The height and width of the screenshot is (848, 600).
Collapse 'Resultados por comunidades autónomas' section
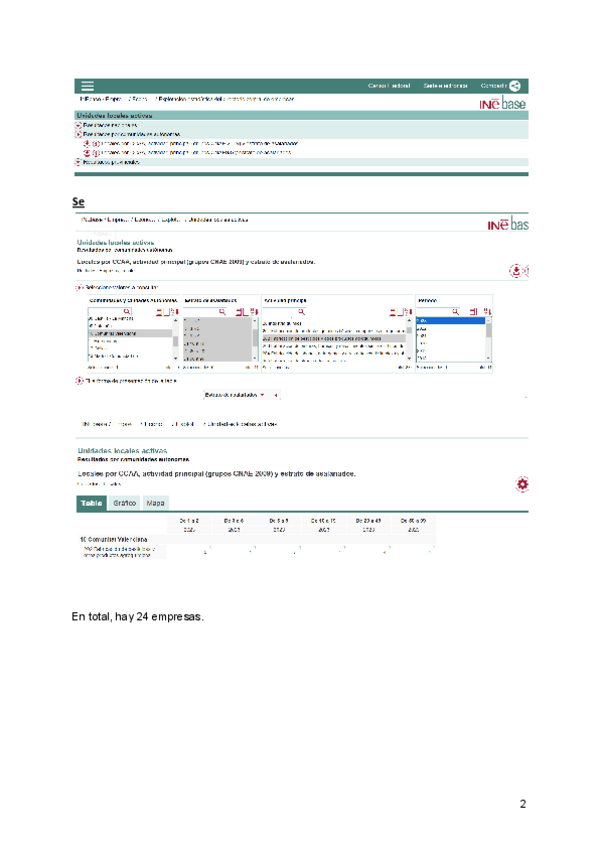pyautogui.click(x=79, y=133)
